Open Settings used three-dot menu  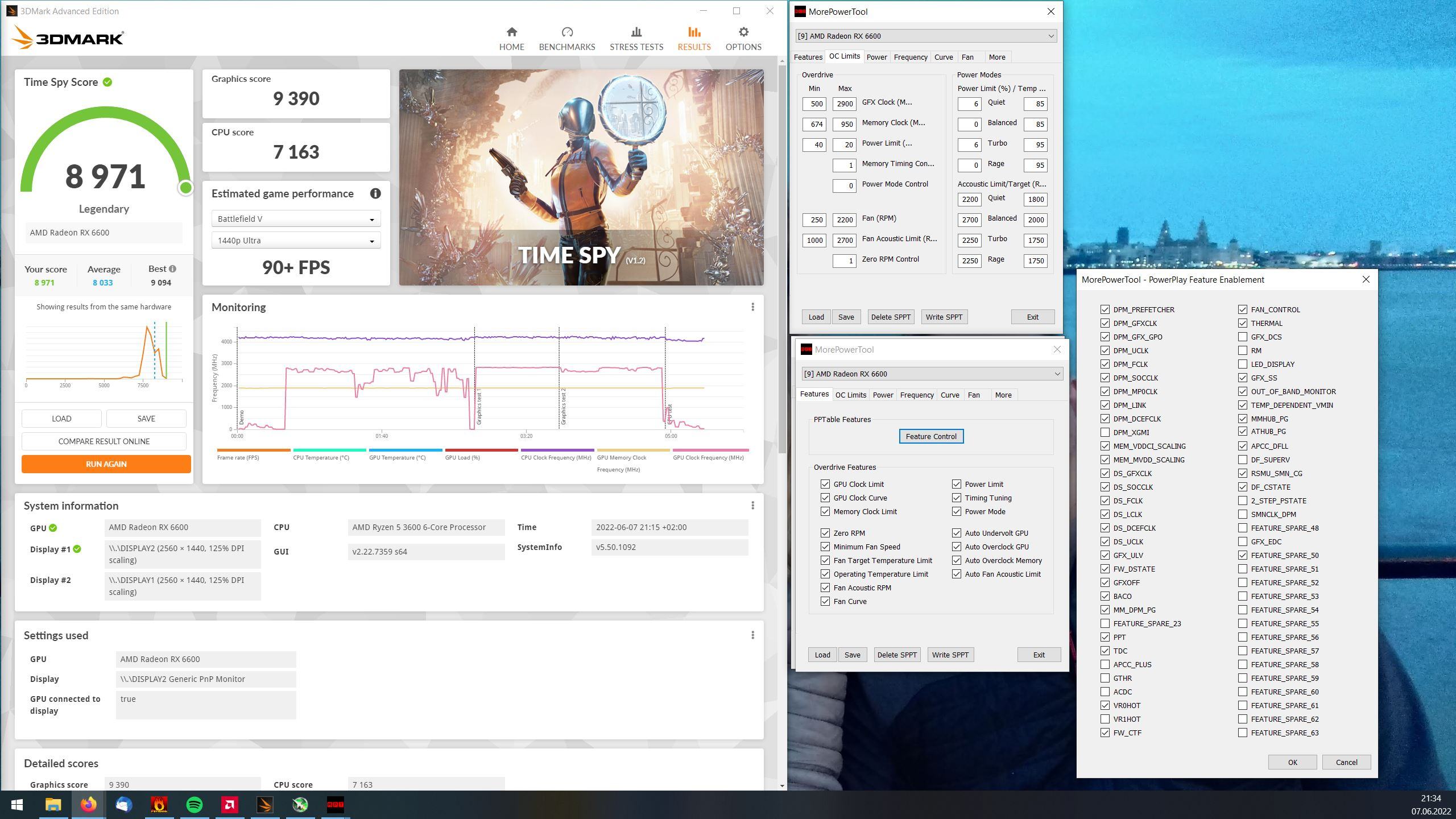point(752,635)
